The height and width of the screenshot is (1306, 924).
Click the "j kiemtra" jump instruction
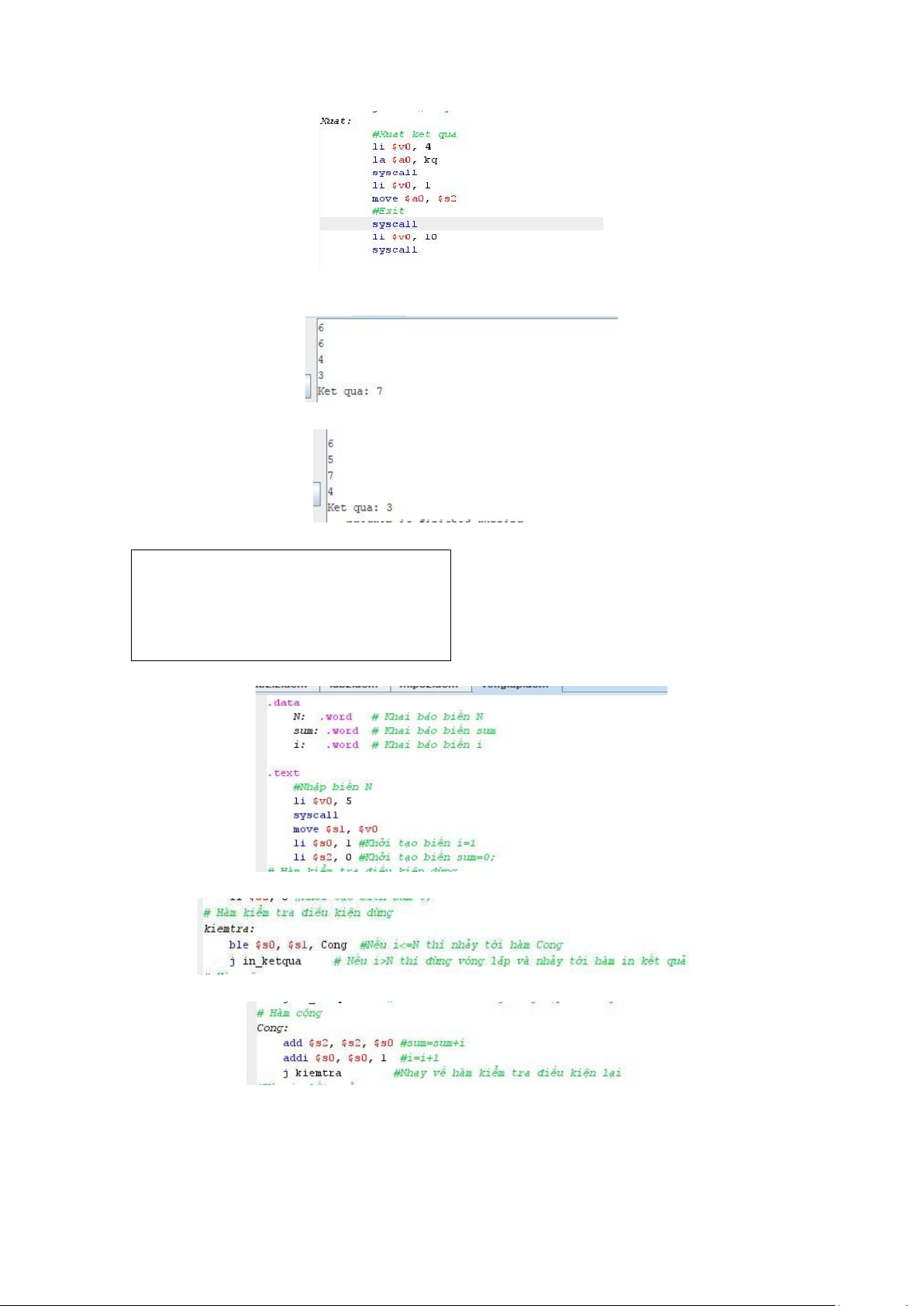[x=312, y=1073]
